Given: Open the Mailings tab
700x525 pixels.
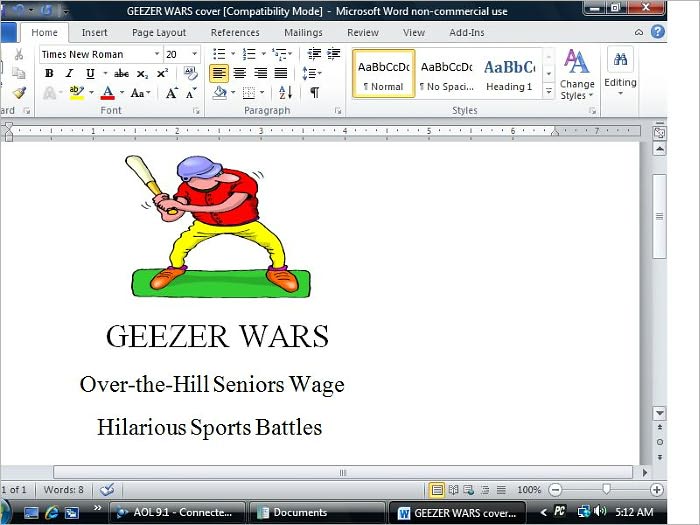Looking at the screenshot, I should pos(303,33).
